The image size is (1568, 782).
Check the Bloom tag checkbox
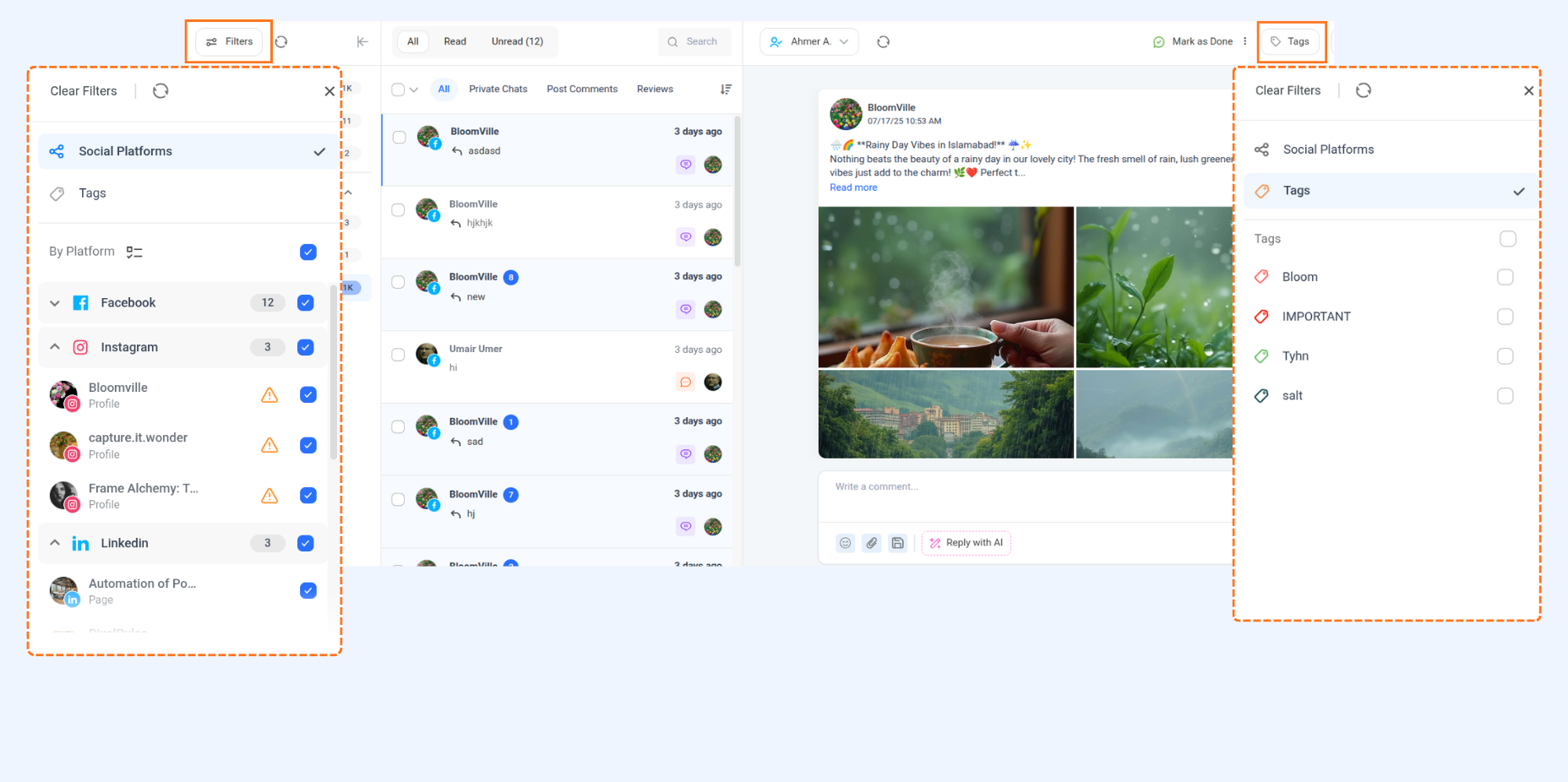(1505, 277)
